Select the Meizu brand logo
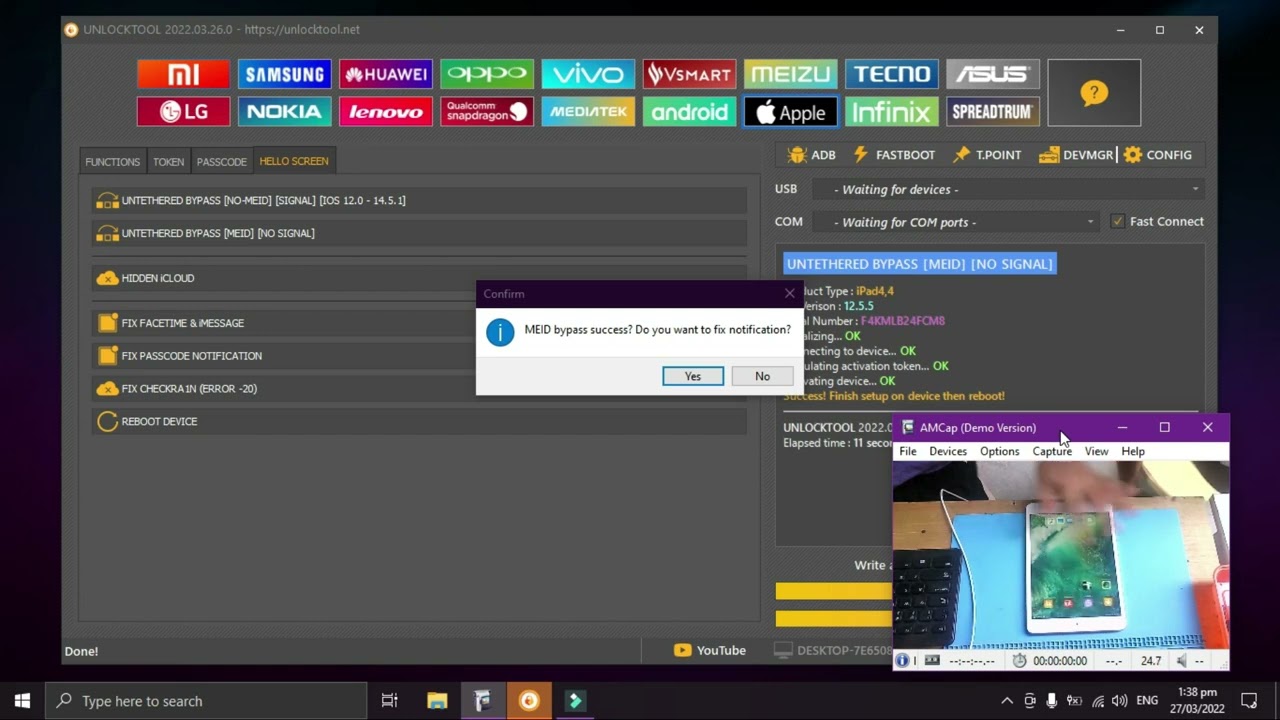 tap(790, 74)
